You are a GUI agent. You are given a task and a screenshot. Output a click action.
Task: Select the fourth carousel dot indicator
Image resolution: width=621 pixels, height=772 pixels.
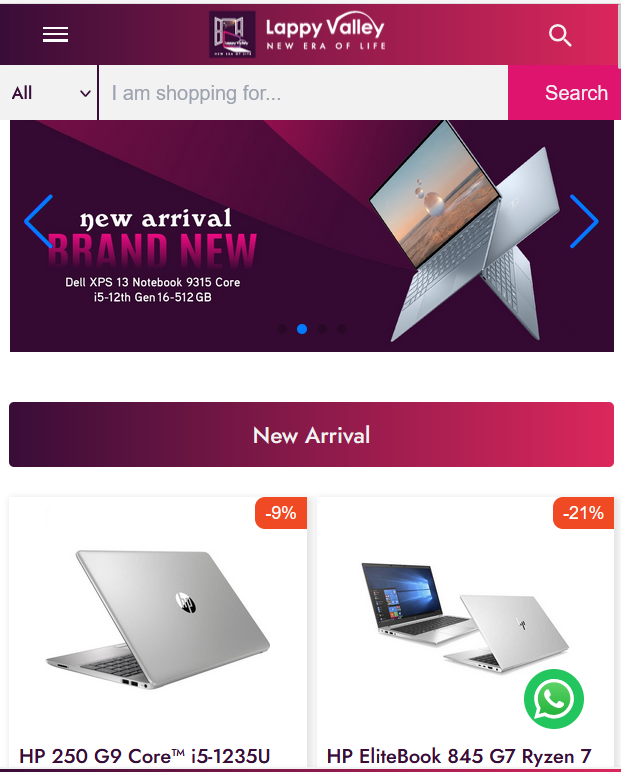342,329
